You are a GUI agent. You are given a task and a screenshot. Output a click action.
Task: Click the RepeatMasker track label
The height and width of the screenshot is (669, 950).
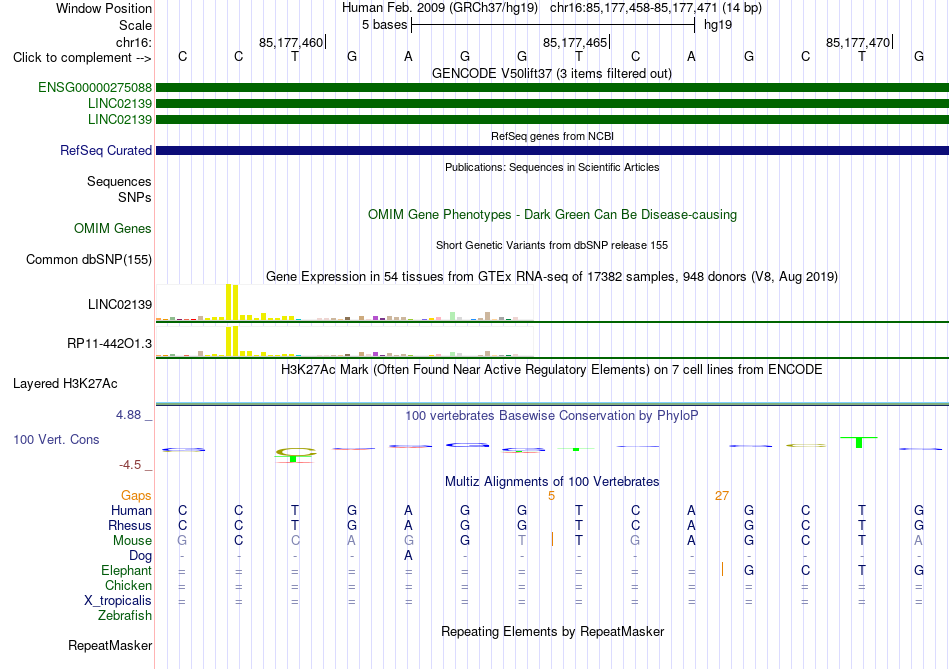point(110,646)
